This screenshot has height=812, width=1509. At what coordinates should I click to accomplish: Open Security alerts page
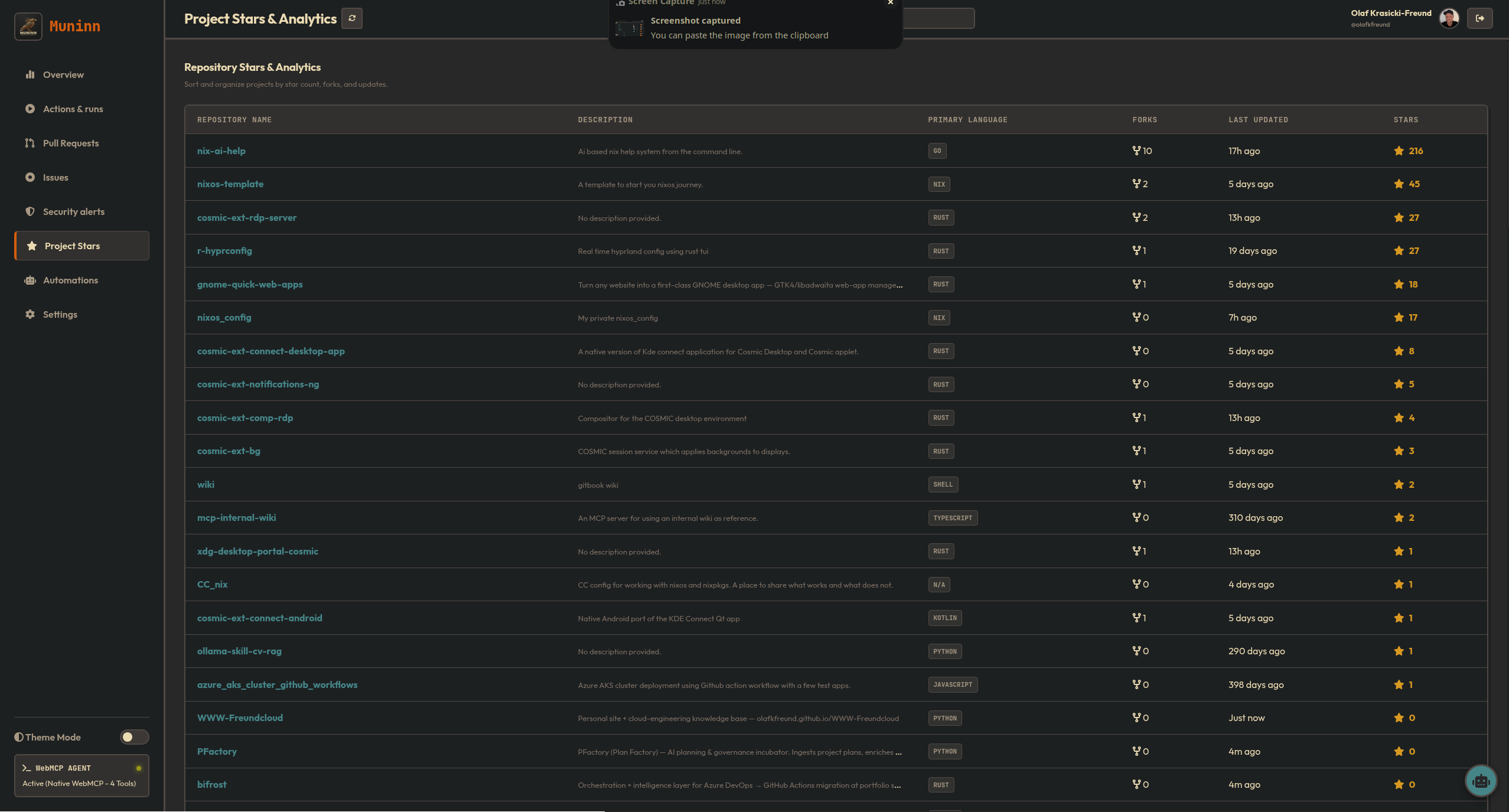click(82, 211)
